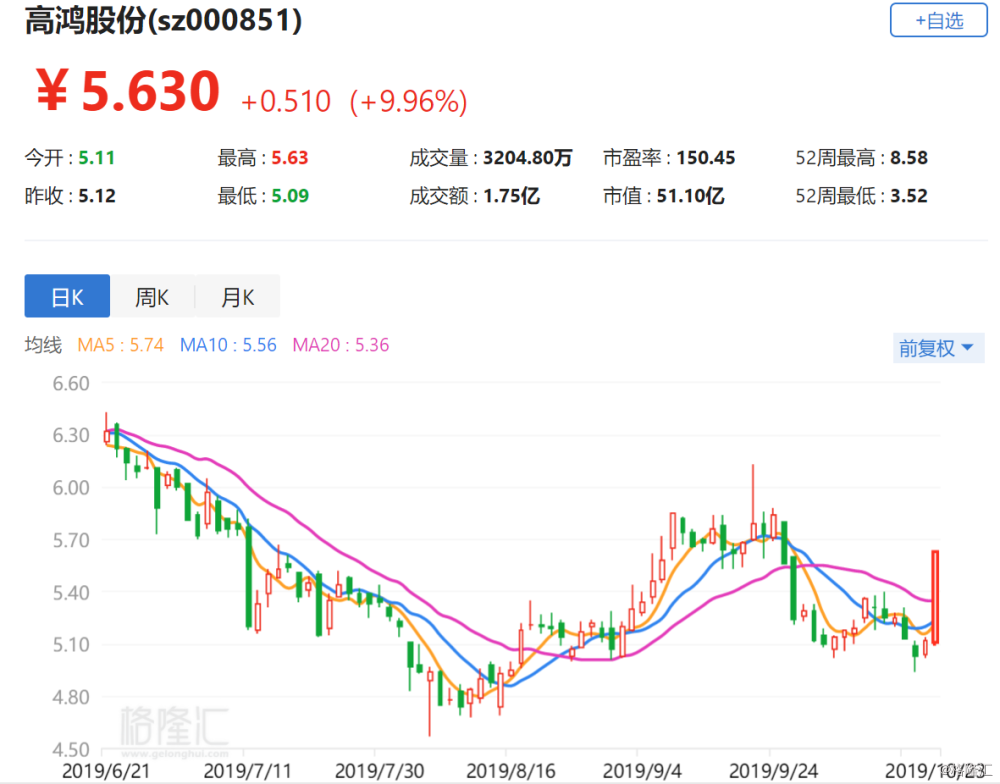Select the MA20 : 5.36 indicator label
This screenshot has width=1000, height=784.
(341, 345)
